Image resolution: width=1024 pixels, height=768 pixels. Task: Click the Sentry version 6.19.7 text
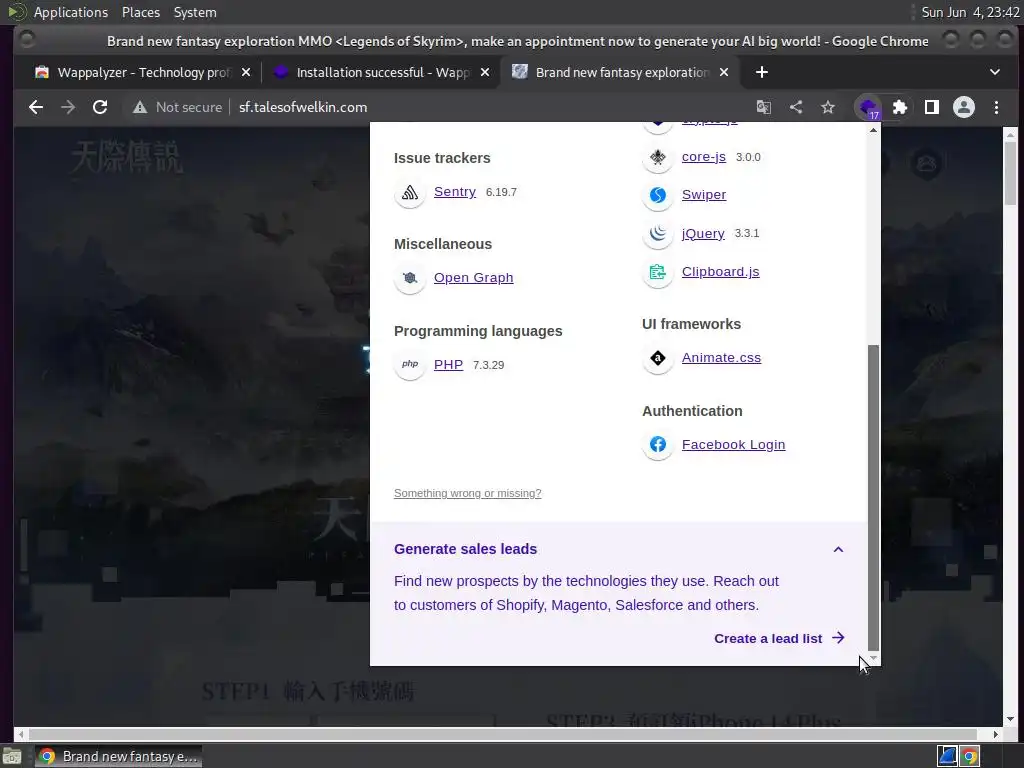tap(501, 192)
